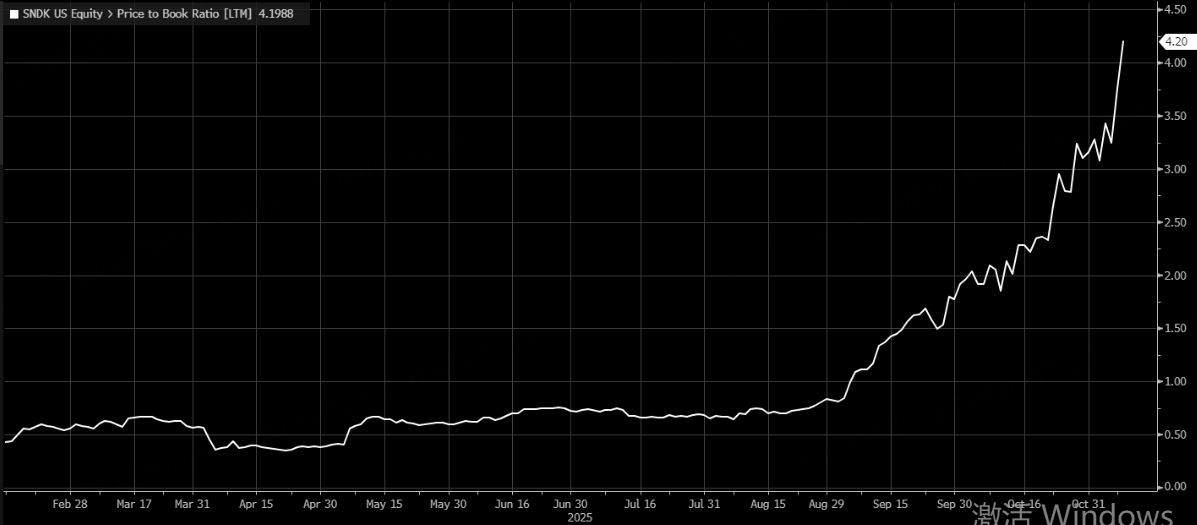Click the peak endpoint of the line

point(1123,42)
